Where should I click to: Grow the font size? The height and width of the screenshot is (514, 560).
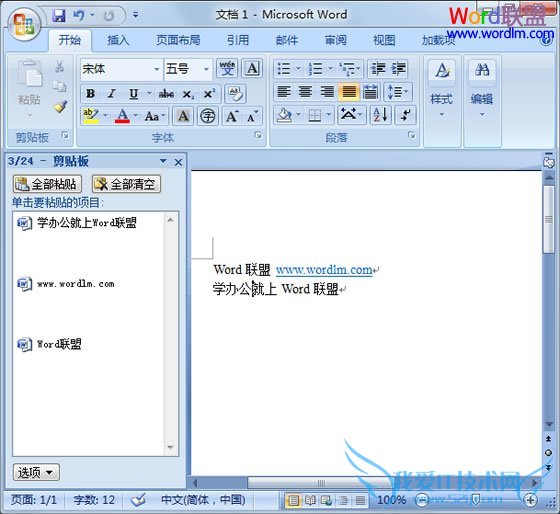click(232, 116)
